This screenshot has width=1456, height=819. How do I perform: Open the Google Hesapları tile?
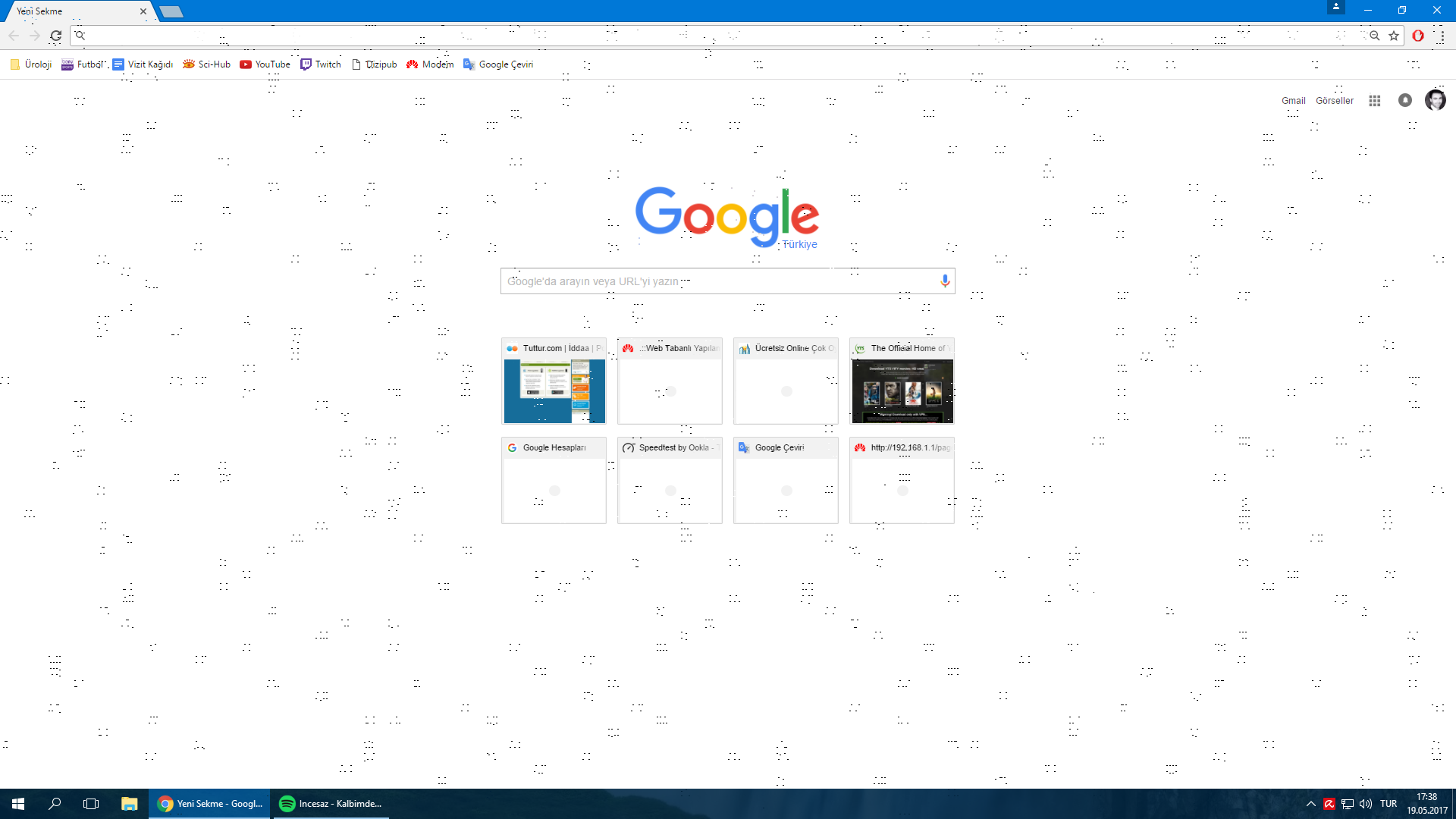coord(554,480)
